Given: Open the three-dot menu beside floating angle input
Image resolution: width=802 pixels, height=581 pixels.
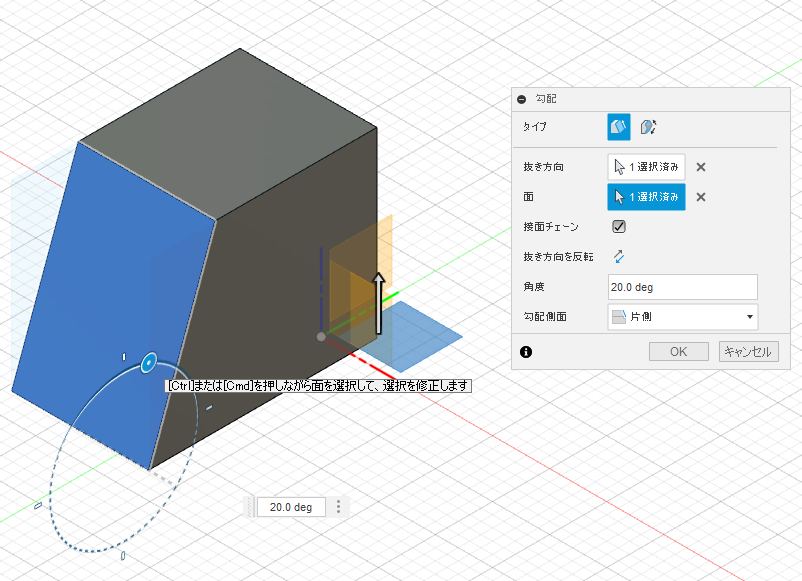Looking at the screenshot, I should point(338,506).
